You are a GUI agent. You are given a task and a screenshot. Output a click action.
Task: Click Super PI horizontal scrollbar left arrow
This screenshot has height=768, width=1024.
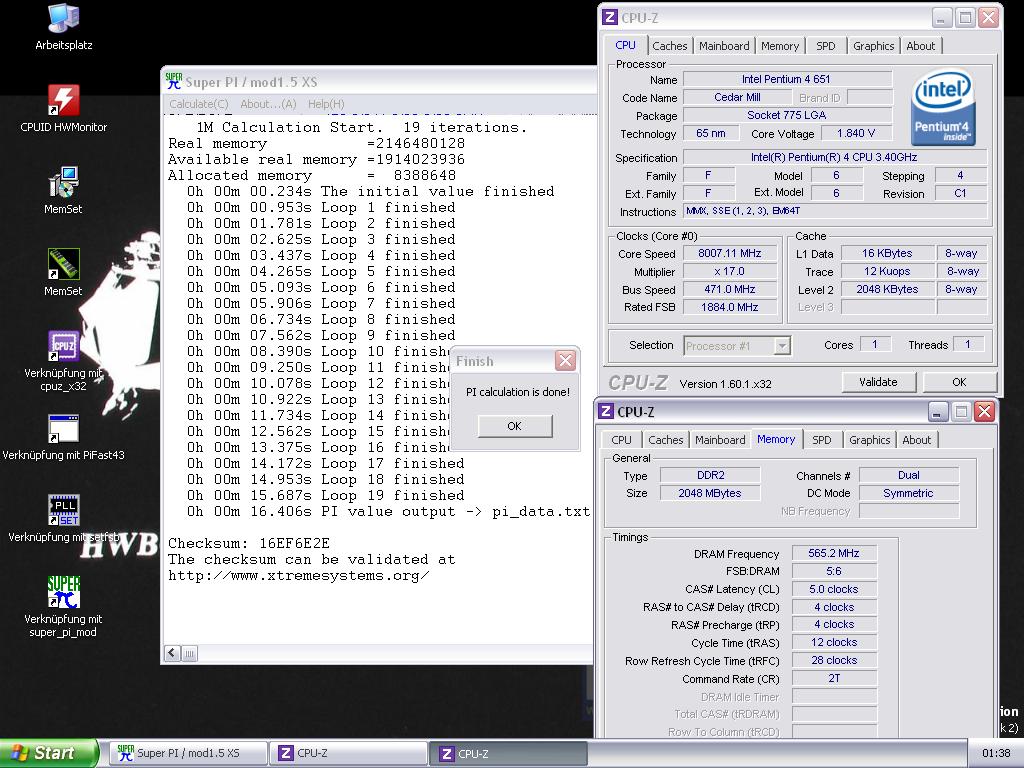(x=172, y=653)
